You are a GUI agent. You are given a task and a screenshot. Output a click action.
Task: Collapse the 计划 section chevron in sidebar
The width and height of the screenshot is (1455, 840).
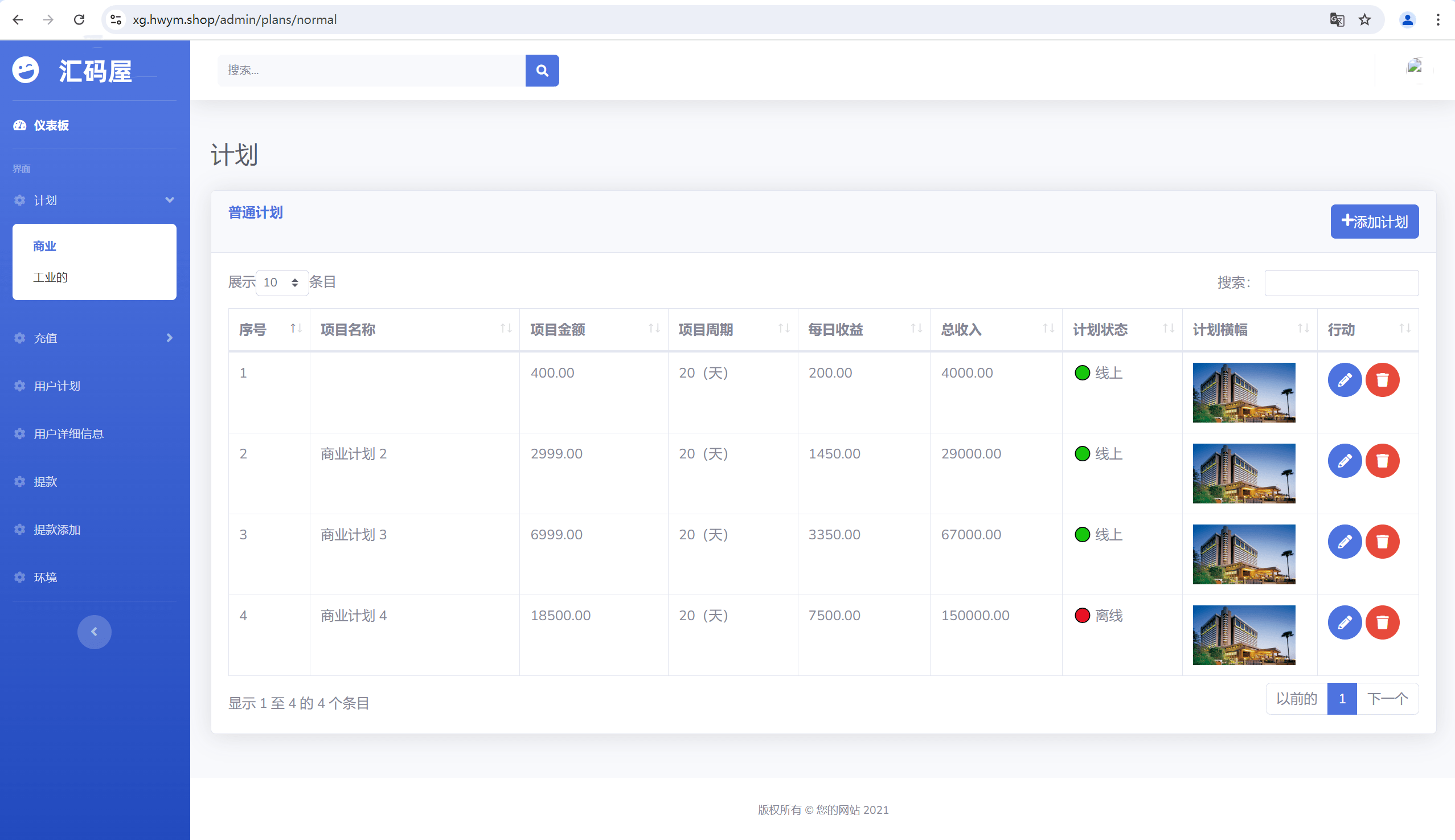coord(169,200)
